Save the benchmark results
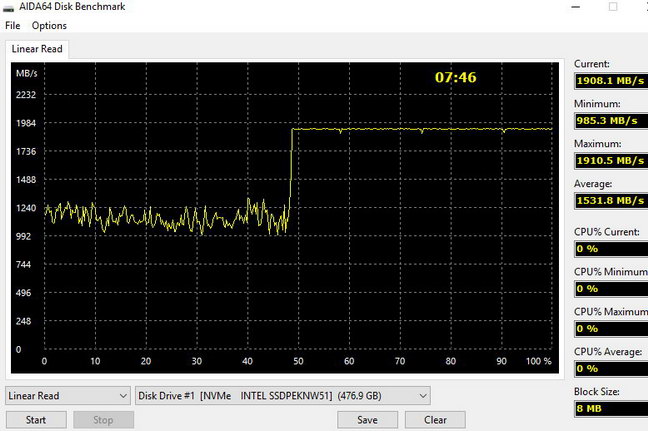The height and width of the screenshot is (431, 648). [x=367, y=420]
